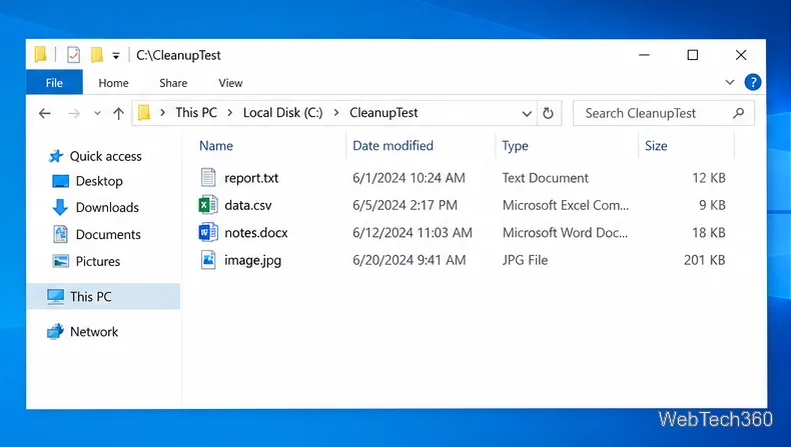Click the Search CleanupTest field

(x=663, y=113)
